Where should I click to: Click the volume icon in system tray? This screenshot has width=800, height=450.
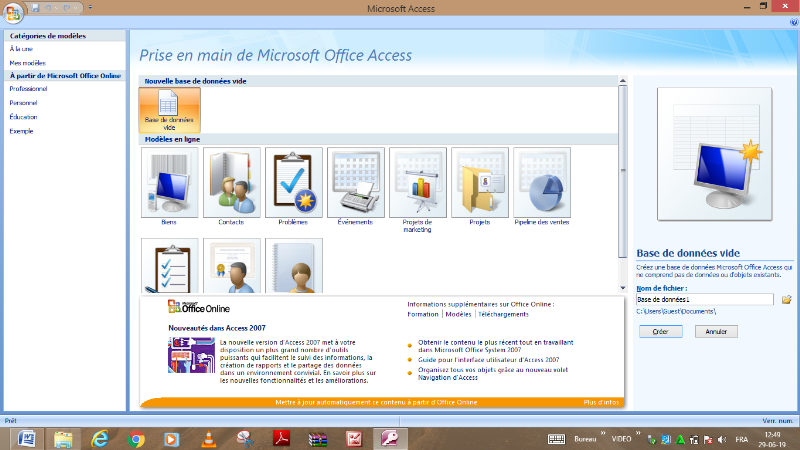(x=721, y=439)
